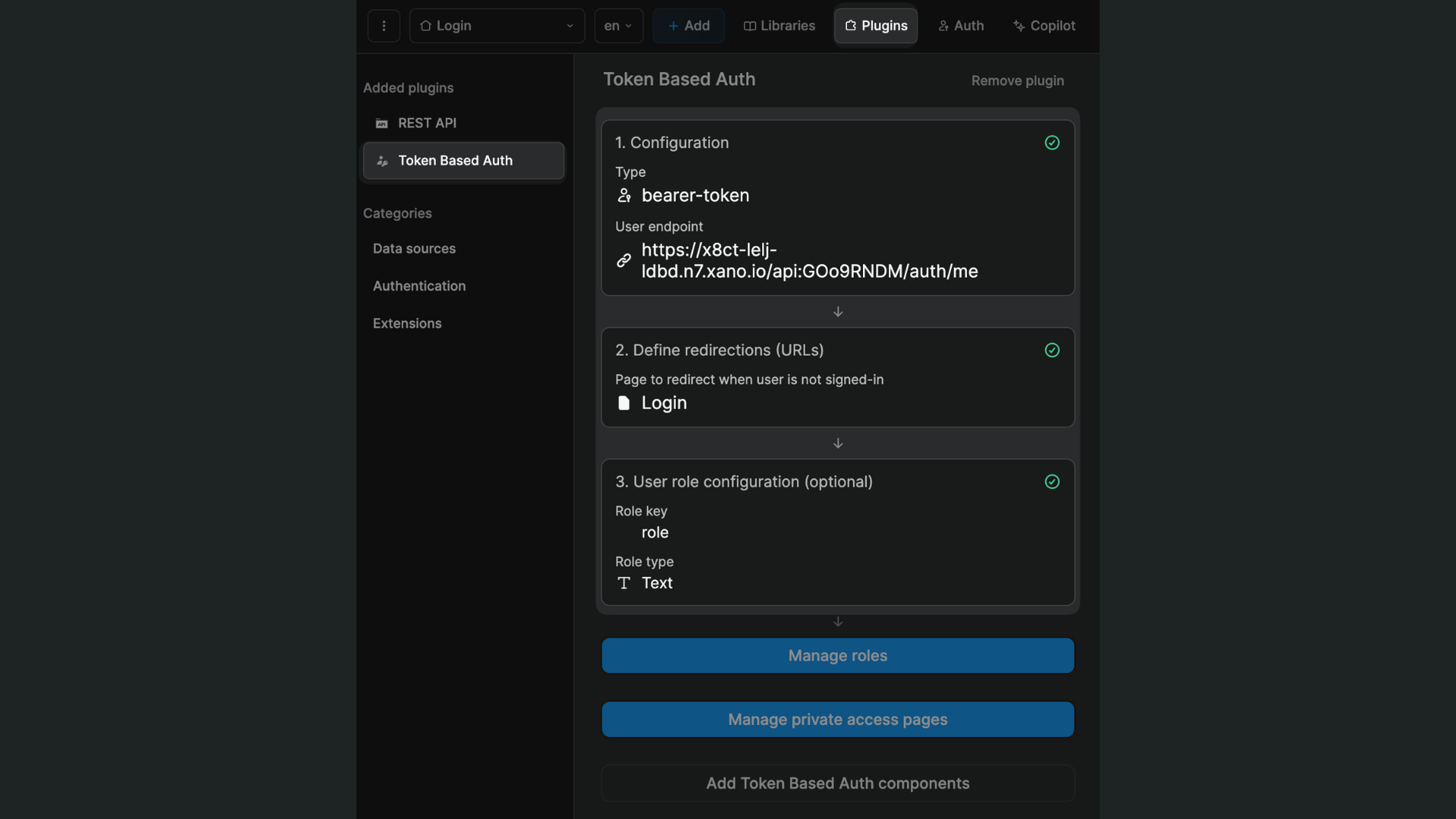Click the bearer-token type icon
The image size is (1456, 819).
coord(625,196)
